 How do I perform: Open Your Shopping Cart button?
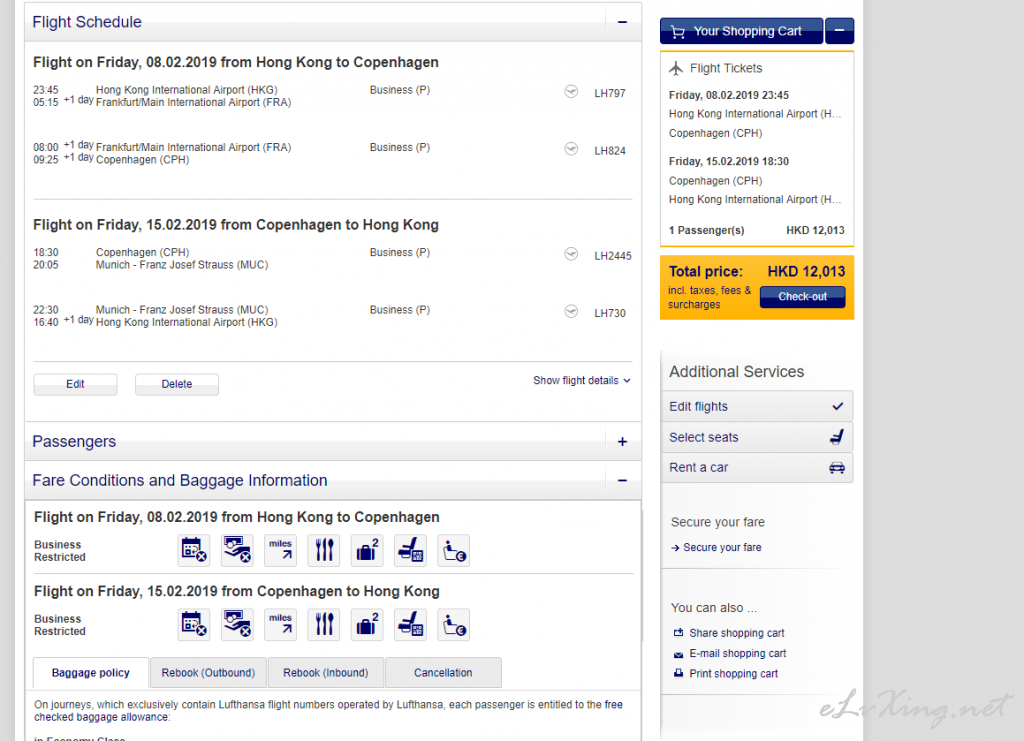click(x=741, y=31)
